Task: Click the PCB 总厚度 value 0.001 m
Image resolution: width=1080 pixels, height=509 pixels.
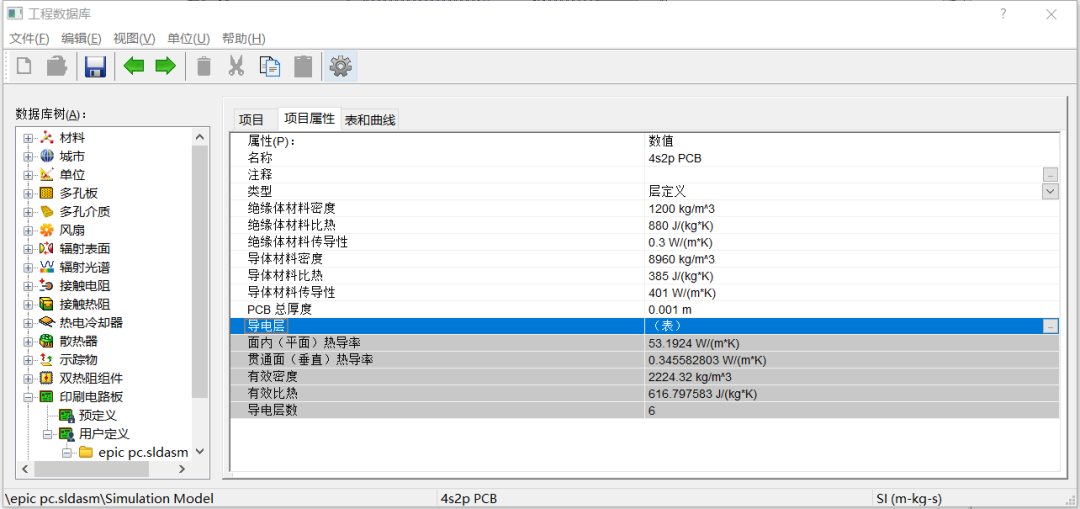Action: 670,310
